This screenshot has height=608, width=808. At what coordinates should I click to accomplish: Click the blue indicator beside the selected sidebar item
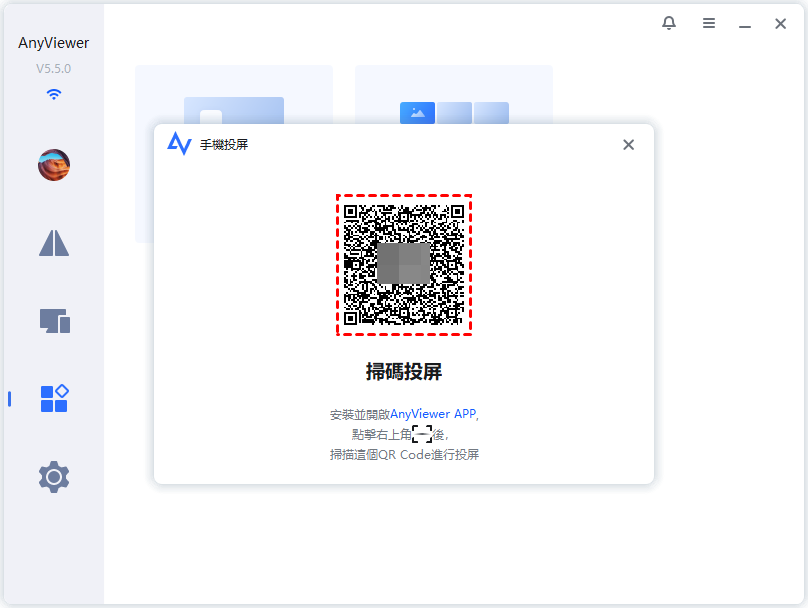pyautogui.click(x=8, y=397)
